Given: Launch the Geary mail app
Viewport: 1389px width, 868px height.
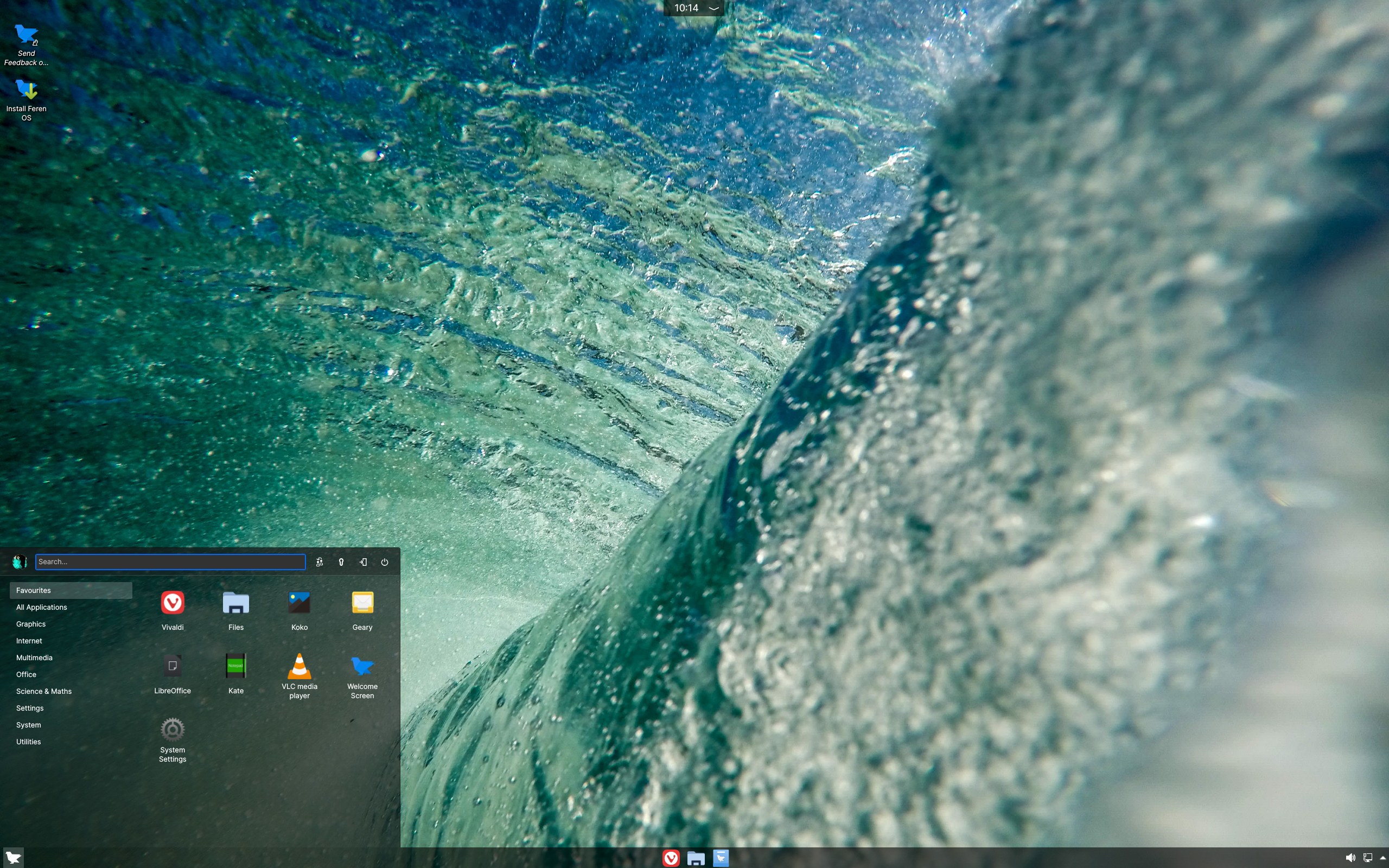Looking at the screenshot, I should point(362,611).
